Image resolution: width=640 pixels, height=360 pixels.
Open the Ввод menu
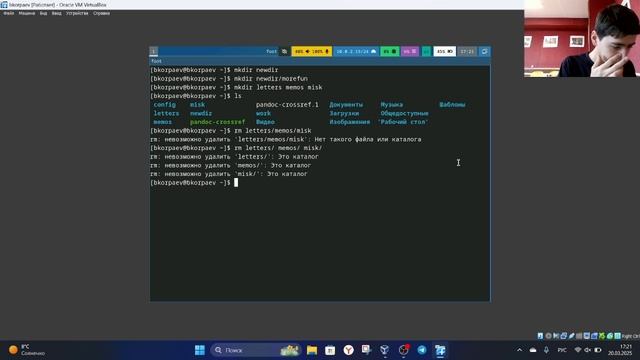pyautogui.click(x=56, y=13)
